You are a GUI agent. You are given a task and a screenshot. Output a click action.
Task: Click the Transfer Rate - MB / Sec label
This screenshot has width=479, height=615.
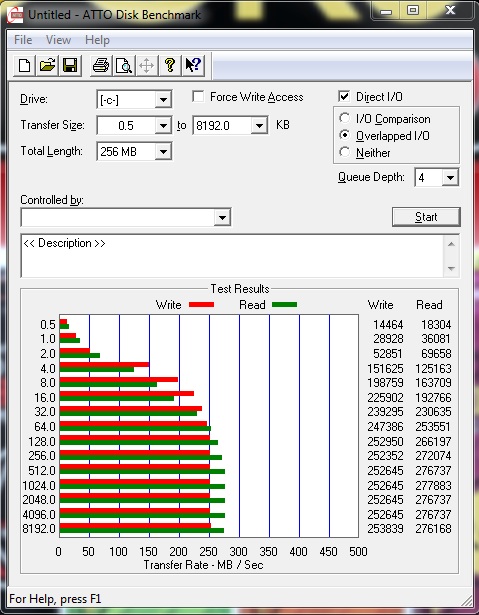(x=203, y=565)
